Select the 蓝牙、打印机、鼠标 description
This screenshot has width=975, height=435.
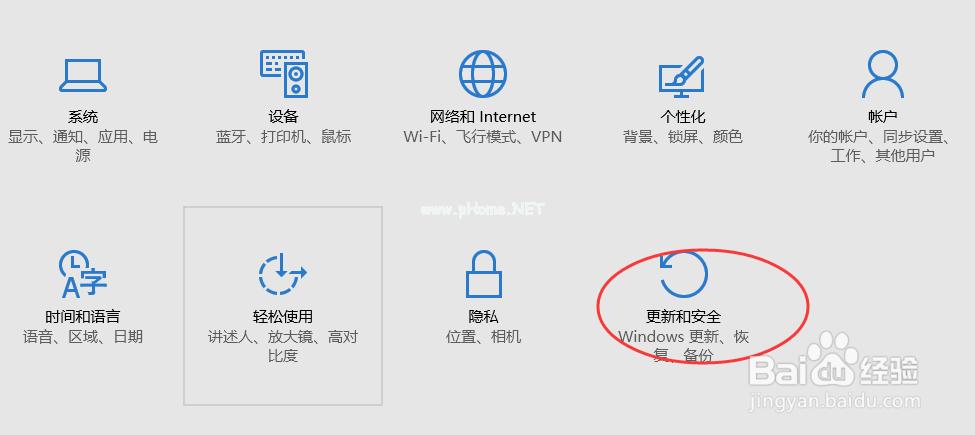(284, 137)
